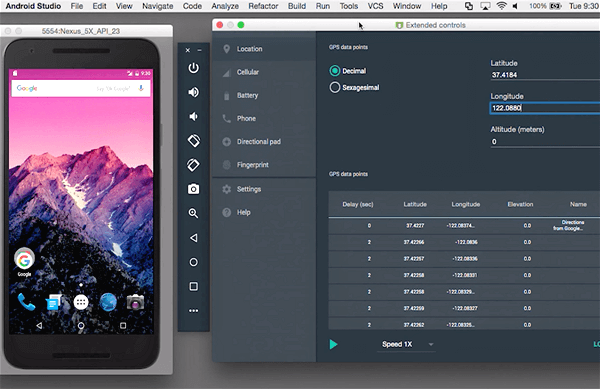Open the Battery section

pos(264,95)
